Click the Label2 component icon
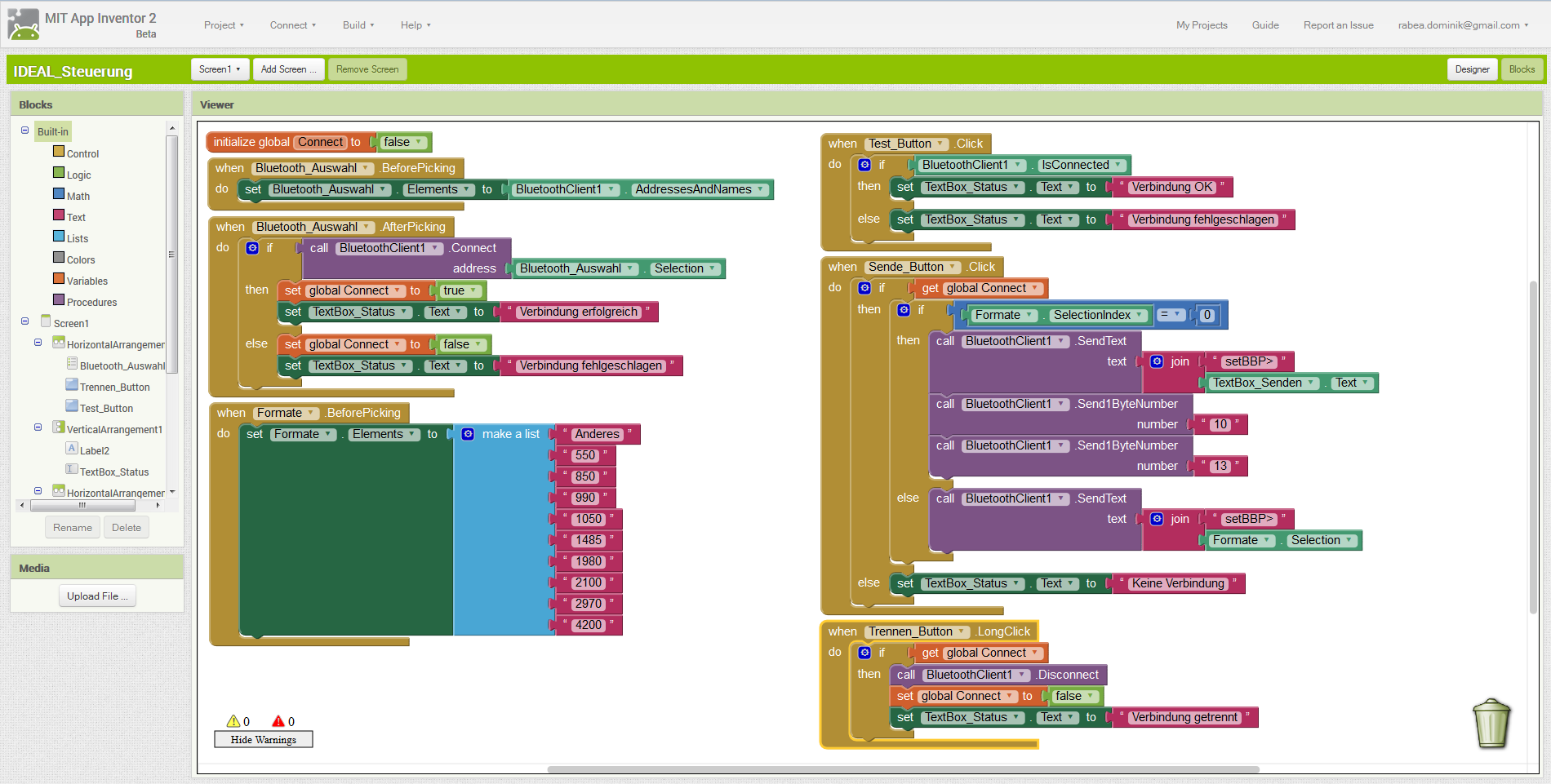The width and height of the screenshot is (1551, 784). tap(72, 449)
